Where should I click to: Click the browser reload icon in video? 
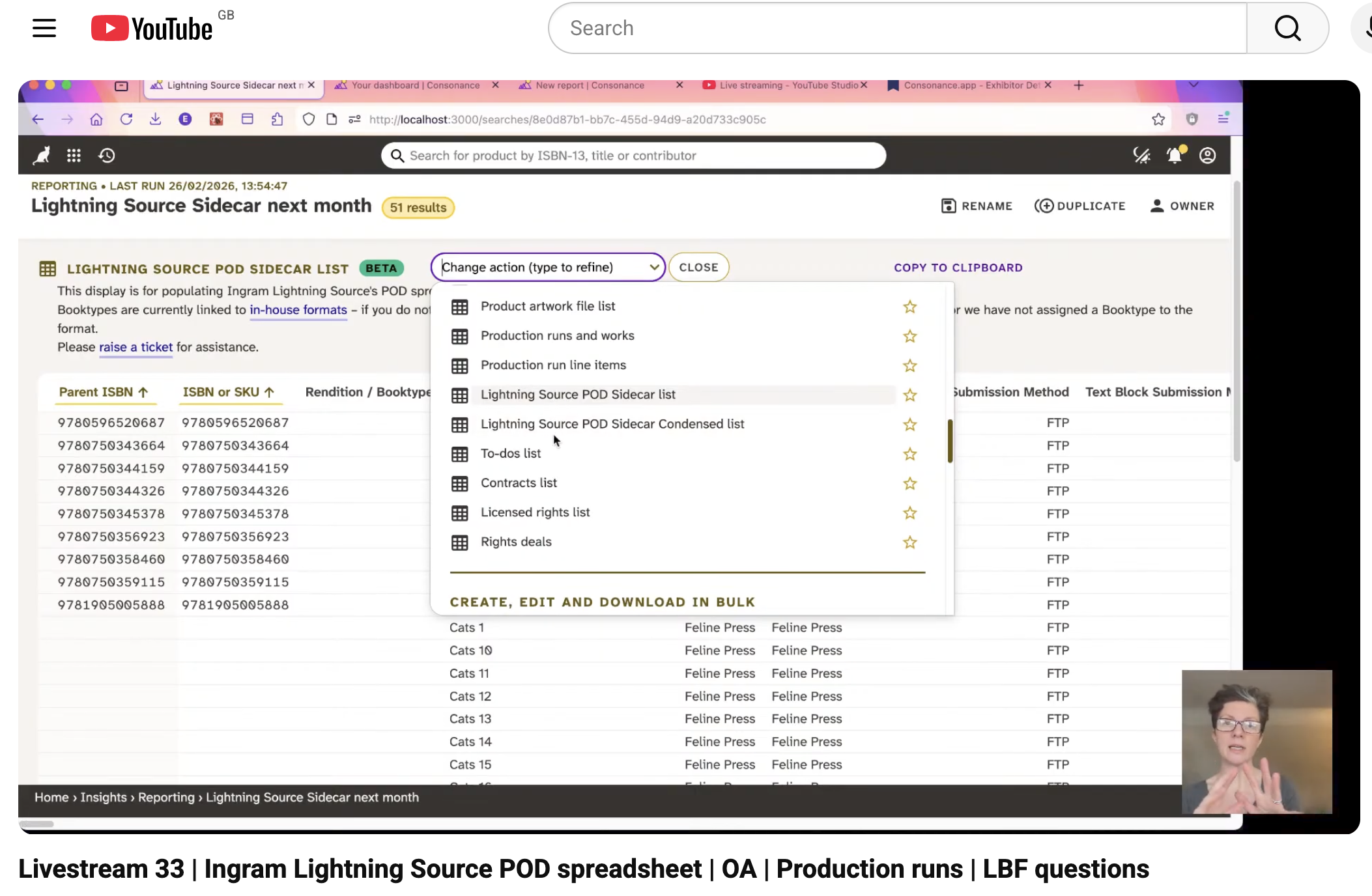(126, 120)
